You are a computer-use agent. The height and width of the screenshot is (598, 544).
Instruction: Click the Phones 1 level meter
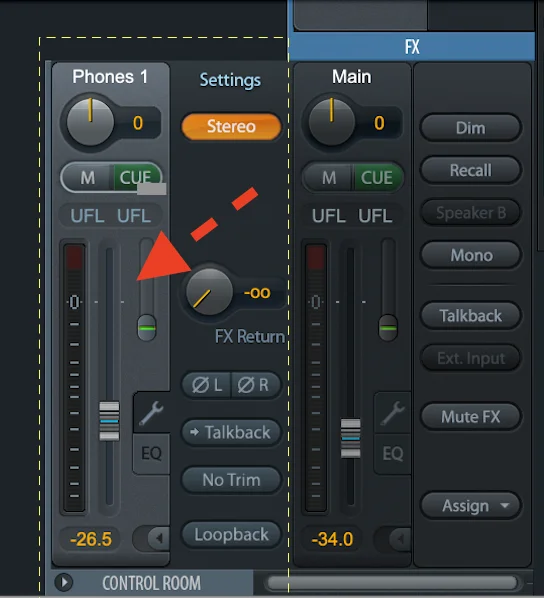(x=74, y=378)
